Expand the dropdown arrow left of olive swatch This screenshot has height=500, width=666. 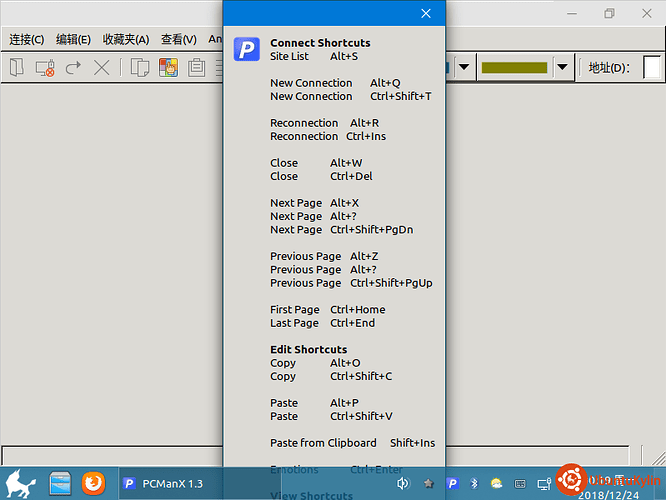pyautogui.click(x=464, y=67)
